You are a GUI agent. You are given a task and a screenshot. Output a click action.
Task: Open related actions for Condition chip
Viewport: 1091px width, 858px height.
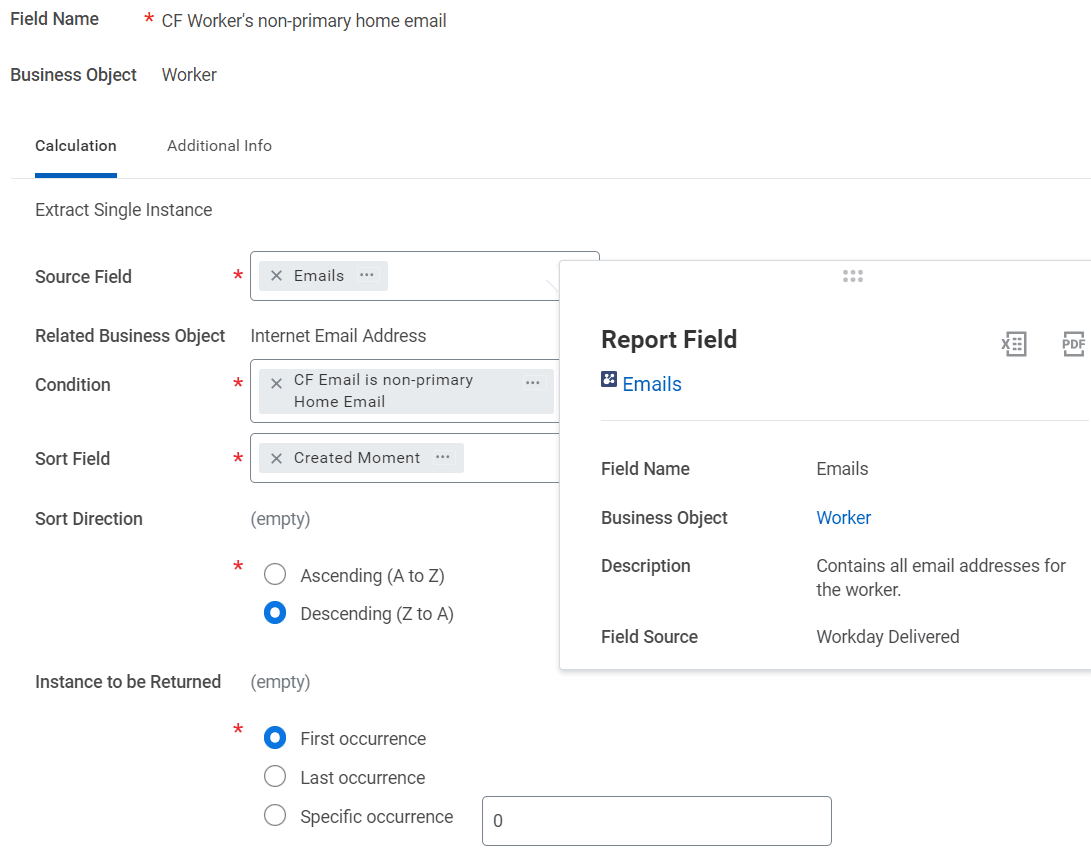pos(532,382)
